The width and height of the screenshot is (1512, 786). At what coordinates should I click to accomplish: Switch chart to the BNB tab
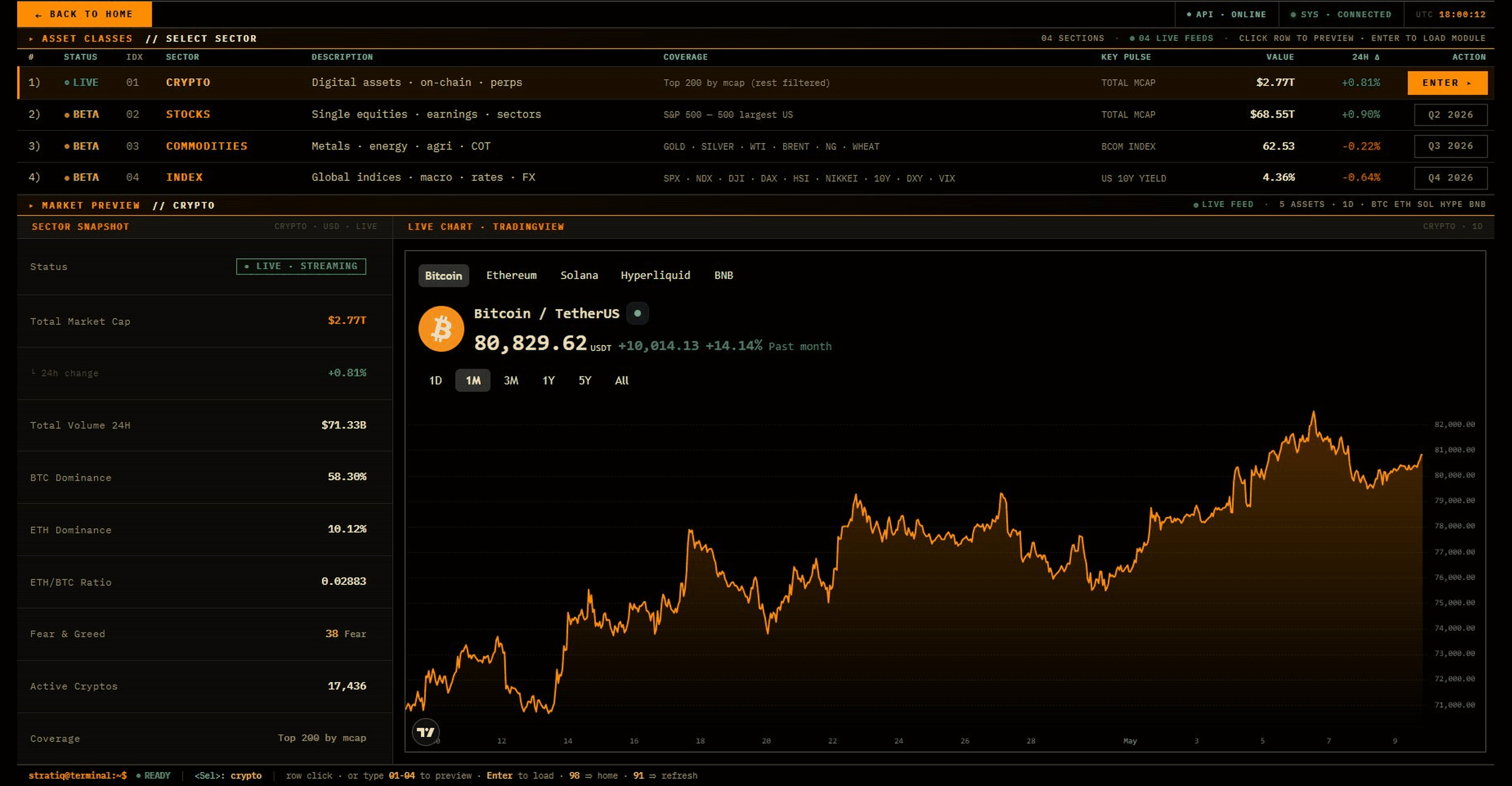tap(723, 275)
